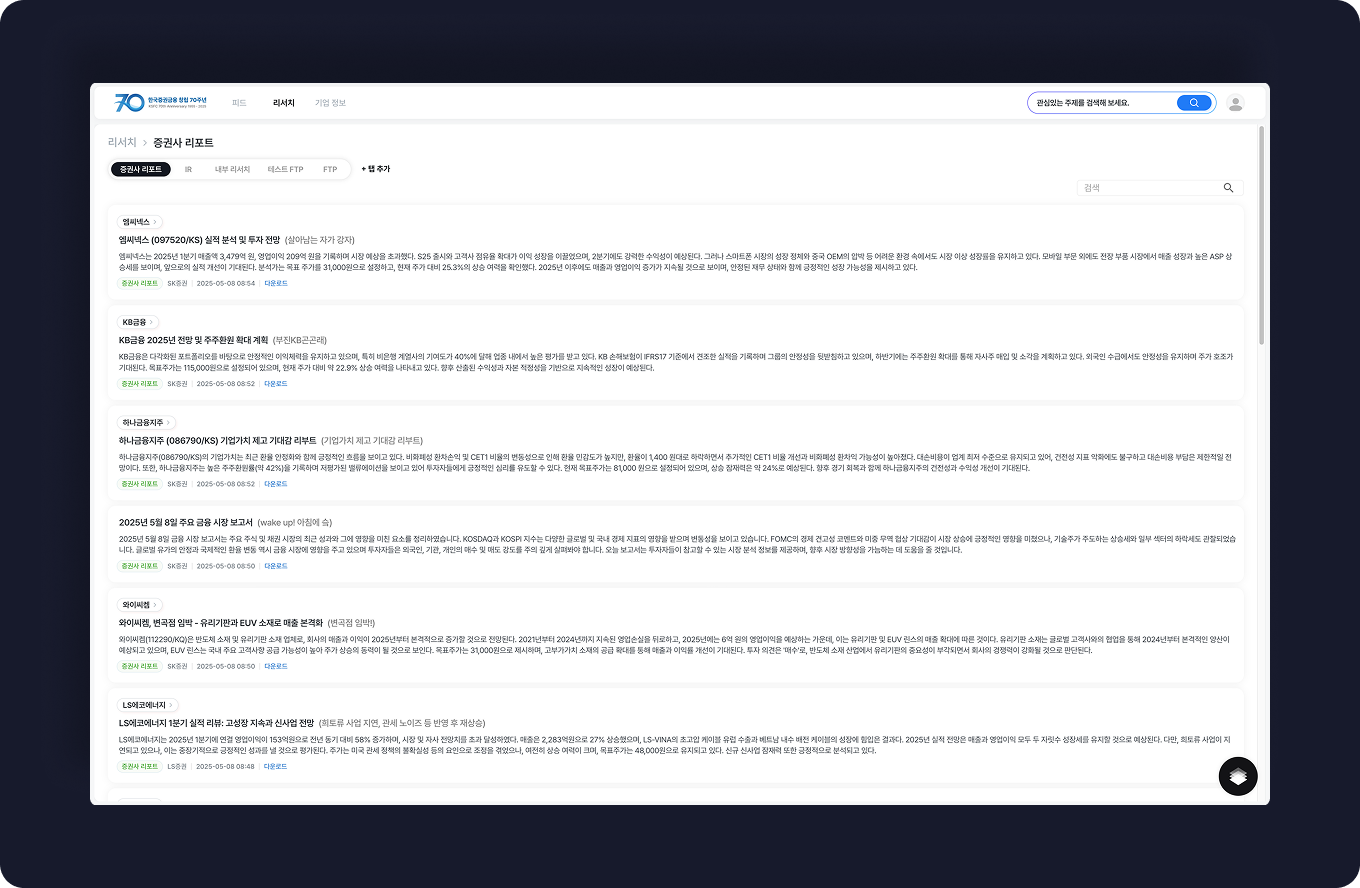This screenshot has height=888, width=1360.
Task: Open the 와이씨켐 company chip
Action: [x=141, y=605]
